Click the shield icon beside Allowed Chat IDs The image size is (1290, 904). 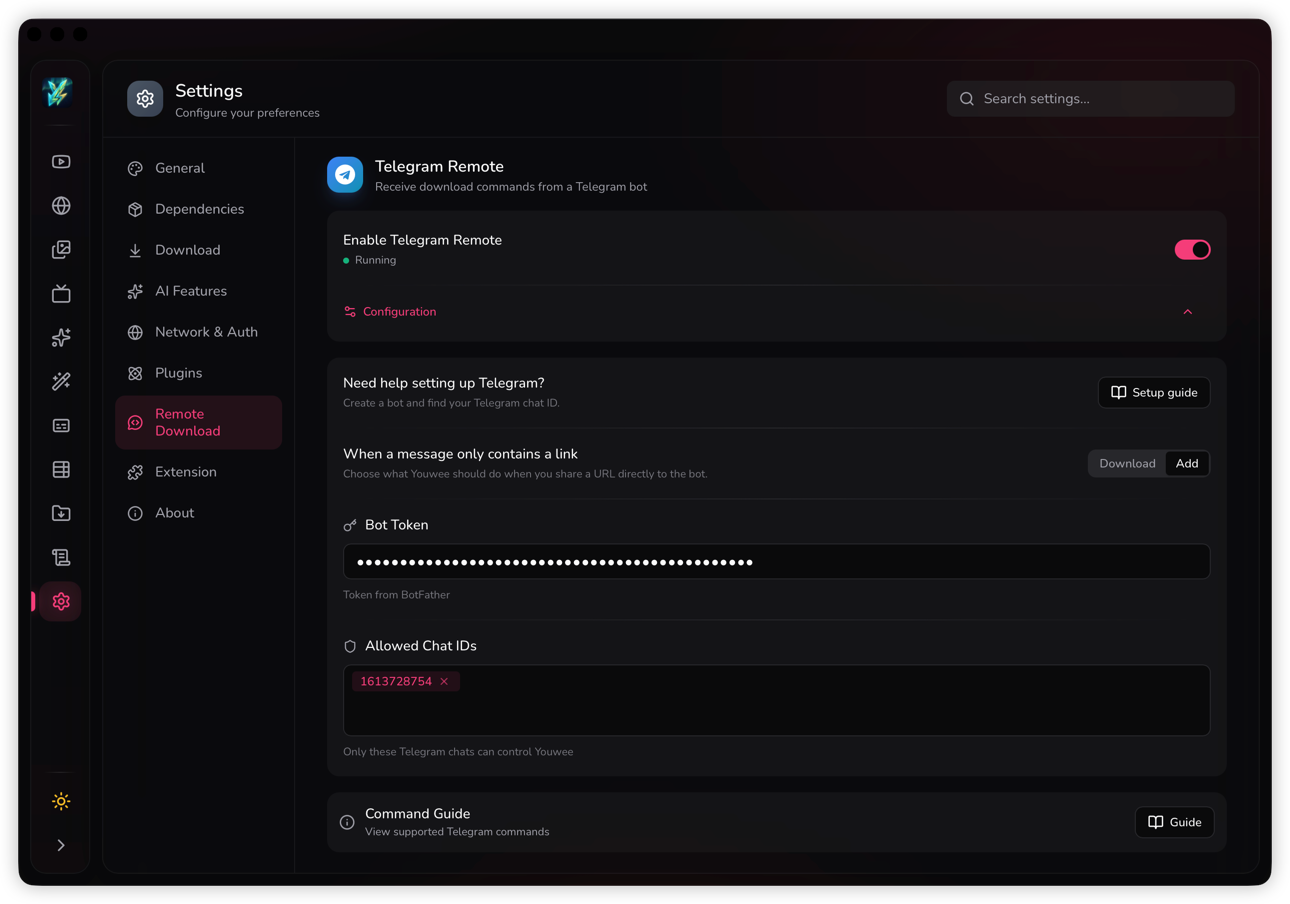pos(350,646)
